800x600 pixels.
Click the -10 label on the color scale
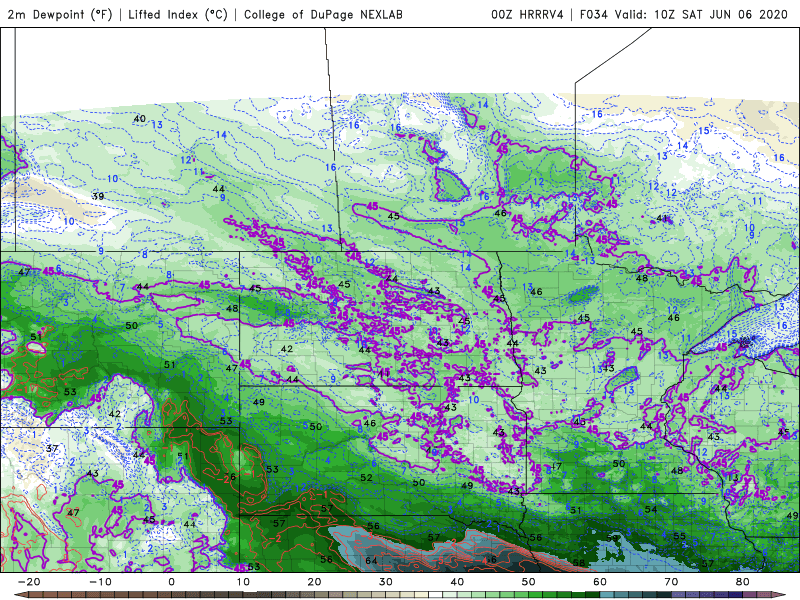pyautogui.click(x=100, y=582)
